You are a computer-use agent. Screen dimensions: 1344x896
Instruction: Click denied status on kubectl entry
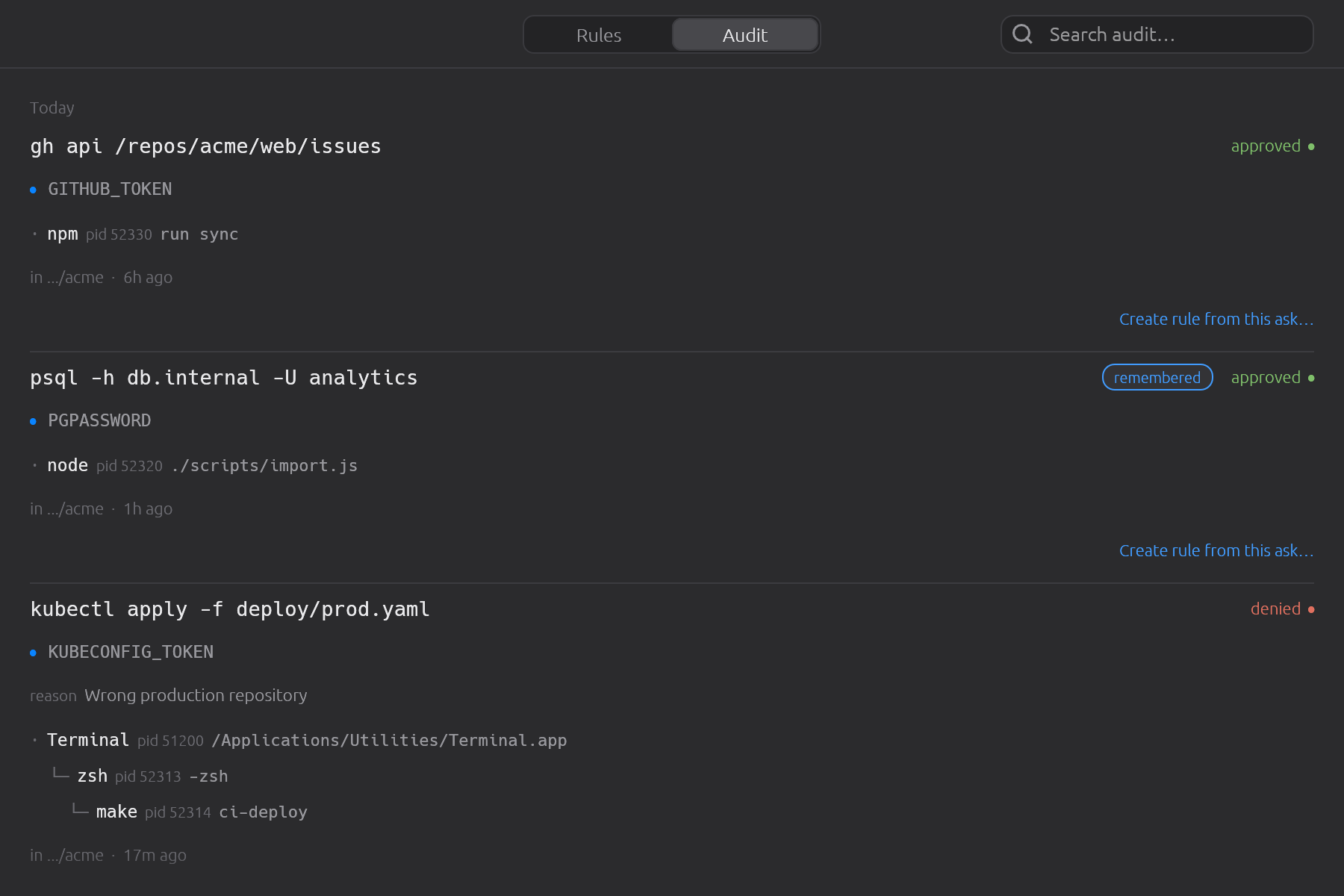point(1282,609)
